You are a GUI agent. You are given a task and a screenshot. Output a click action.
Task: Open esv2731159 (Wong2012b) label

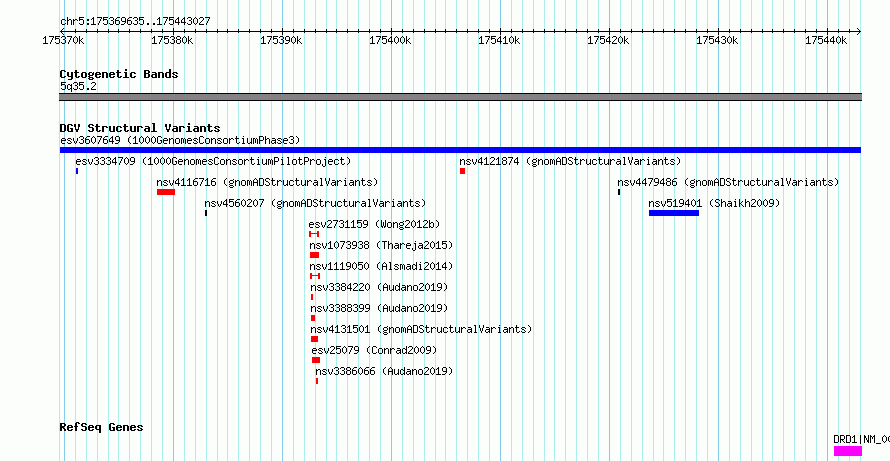click(374, 224)
